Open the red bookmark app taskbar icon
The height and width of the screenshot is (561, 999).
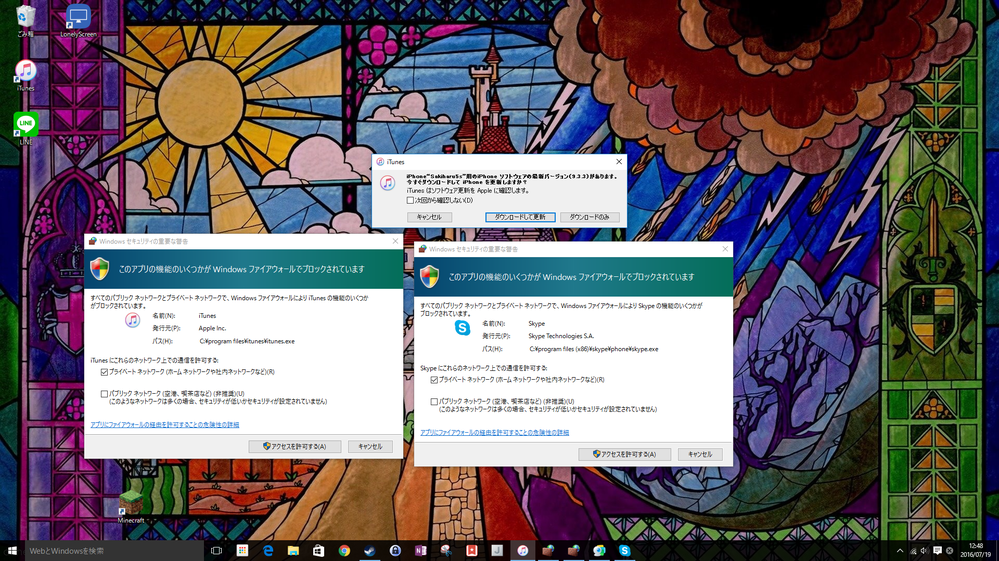click(471, 550)
